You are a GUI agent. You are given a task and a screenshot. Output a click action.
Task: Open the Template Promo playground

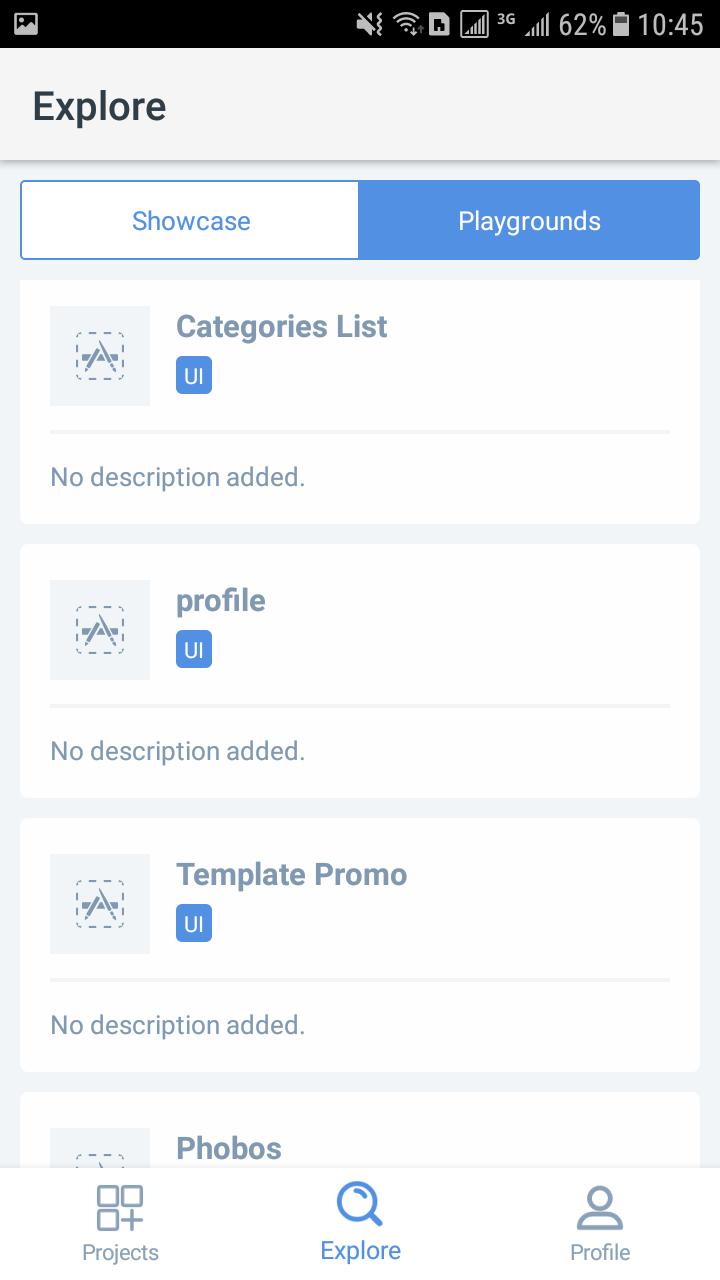tap(291, 874)
